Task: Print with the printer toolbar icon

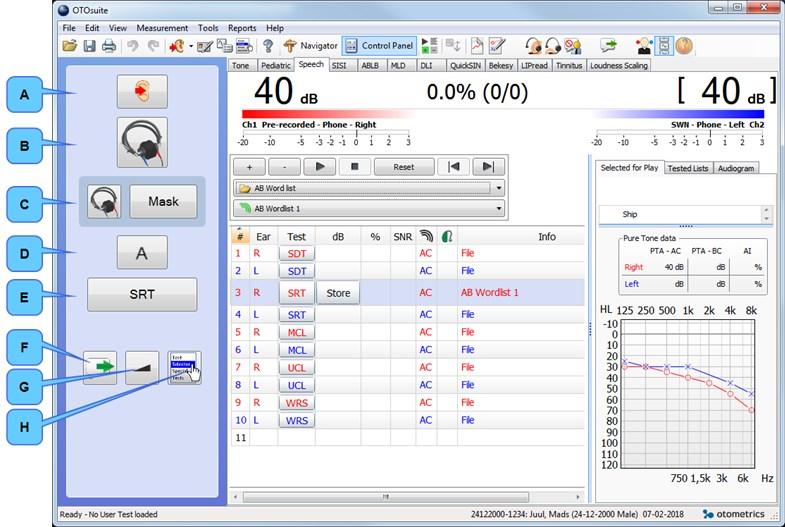Action: pyautogui.click(x=109, y=46)
